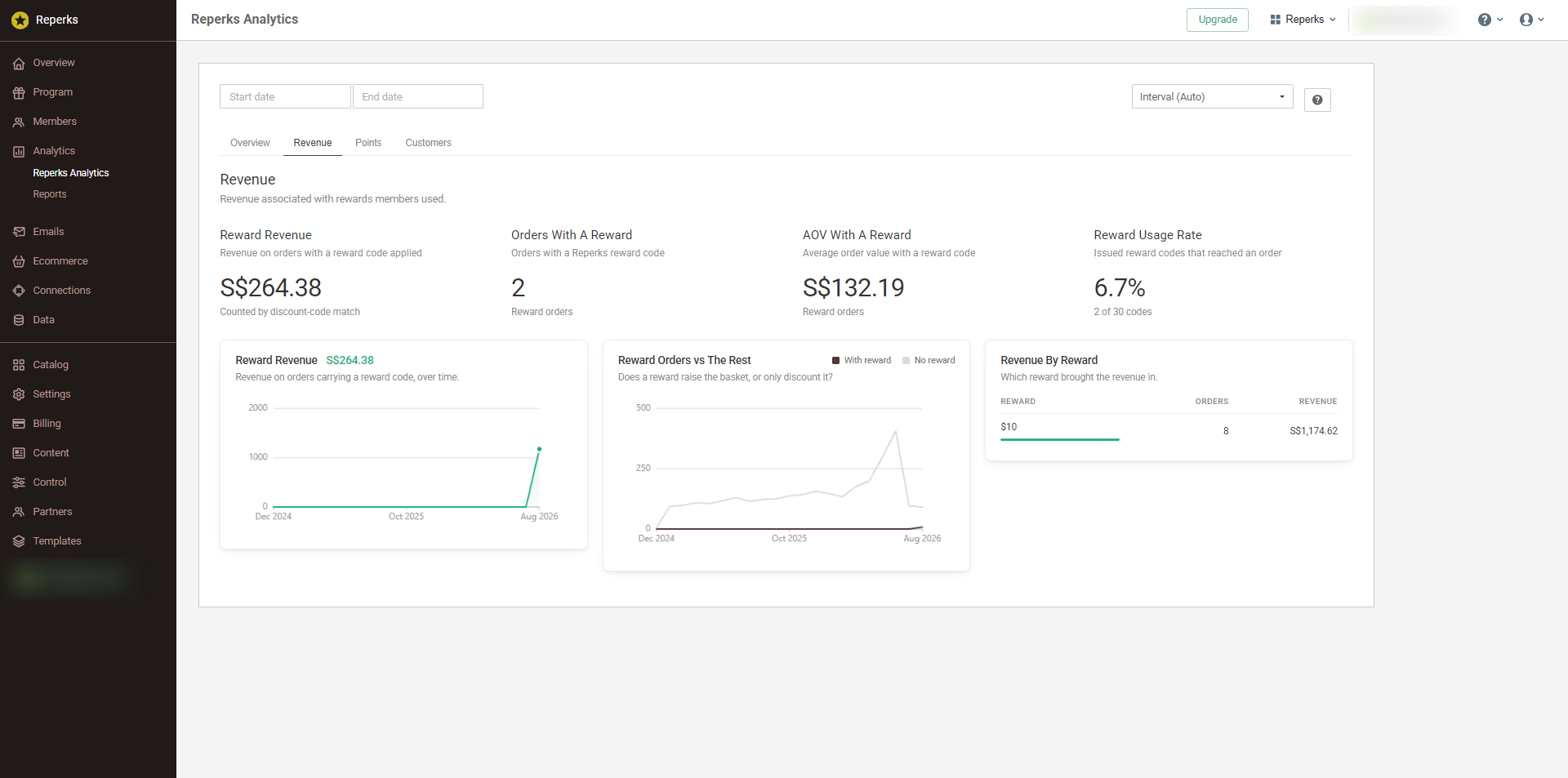
Task: Click the Emails icon in sidebar
Action: tap(19, 232)
